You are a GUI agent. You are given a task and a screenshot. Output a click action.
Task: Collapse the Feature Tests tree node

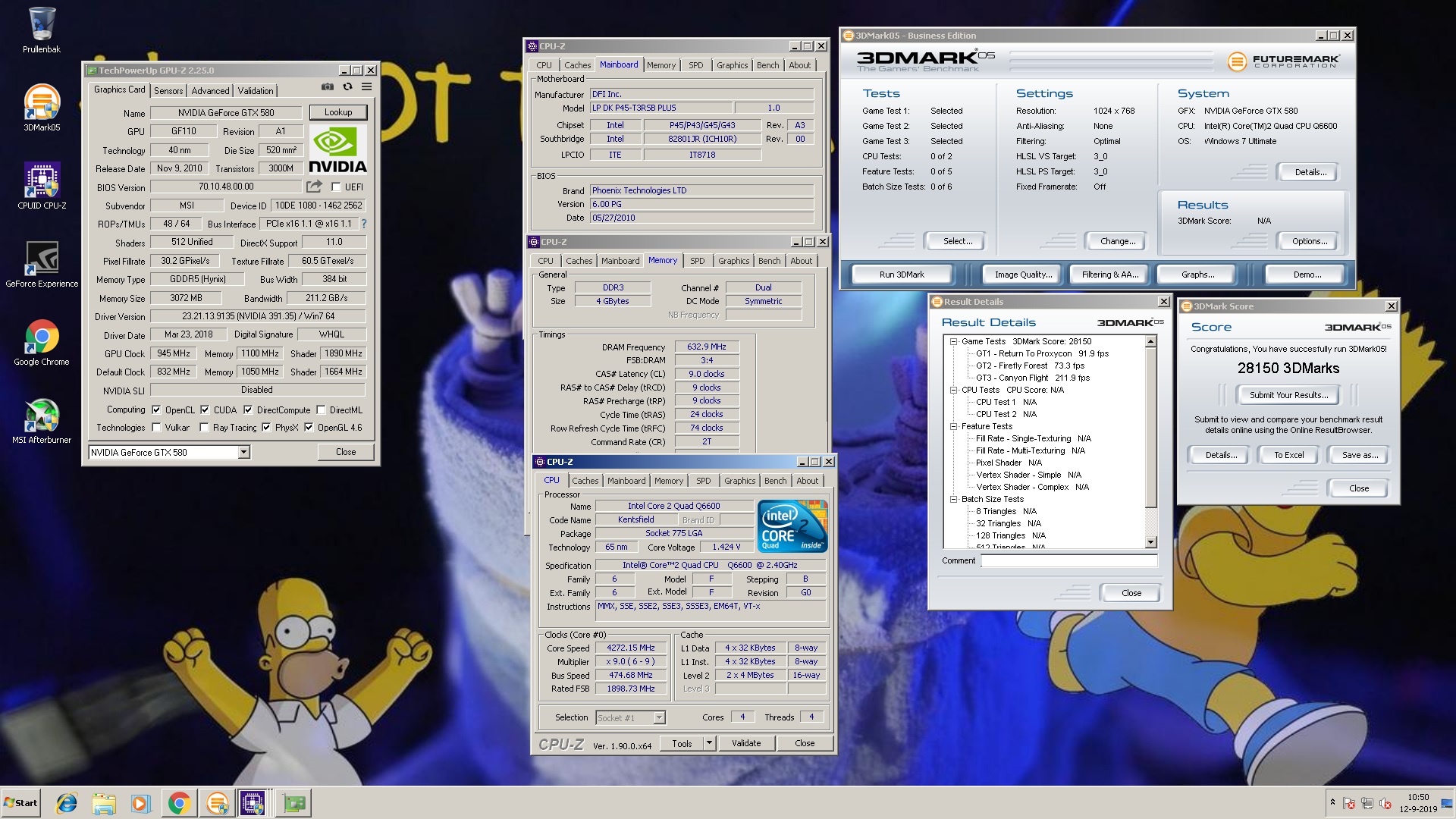954,426
